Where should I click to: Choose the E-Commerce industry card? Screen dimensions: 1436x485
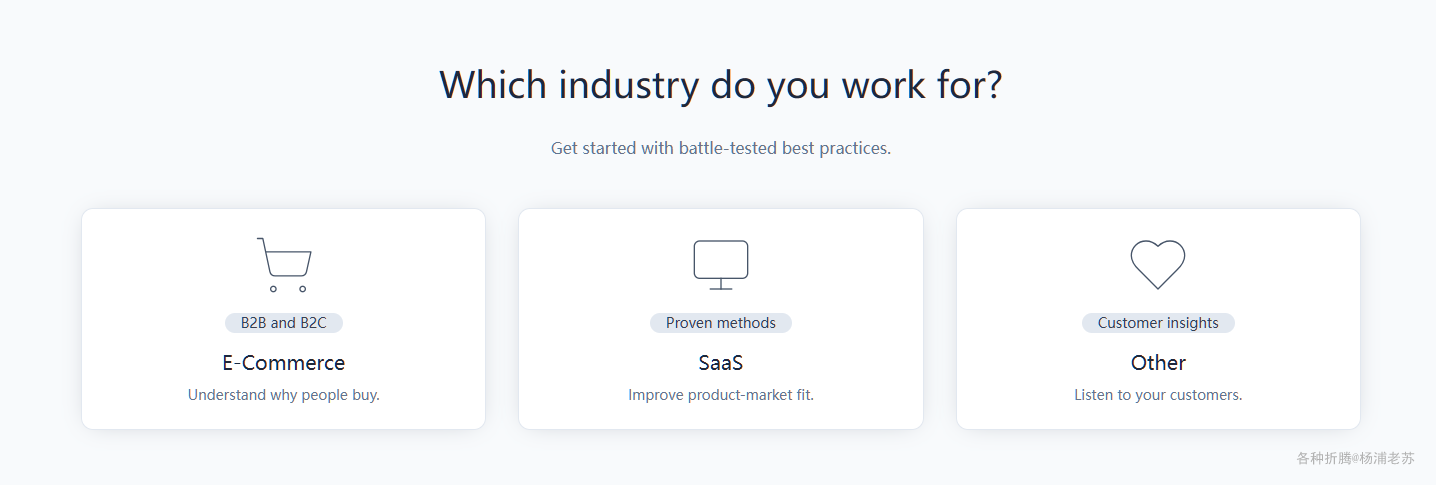point(284,319)
